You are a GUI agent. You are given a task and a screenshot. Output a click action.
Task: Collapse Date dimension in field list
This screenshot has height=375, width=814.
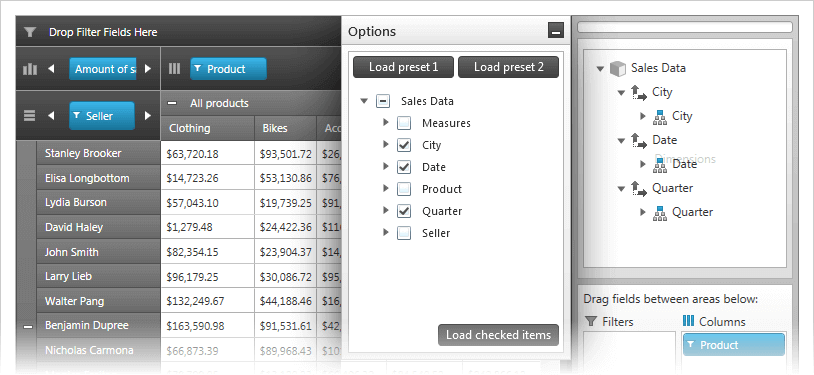[x=621, y=141]
